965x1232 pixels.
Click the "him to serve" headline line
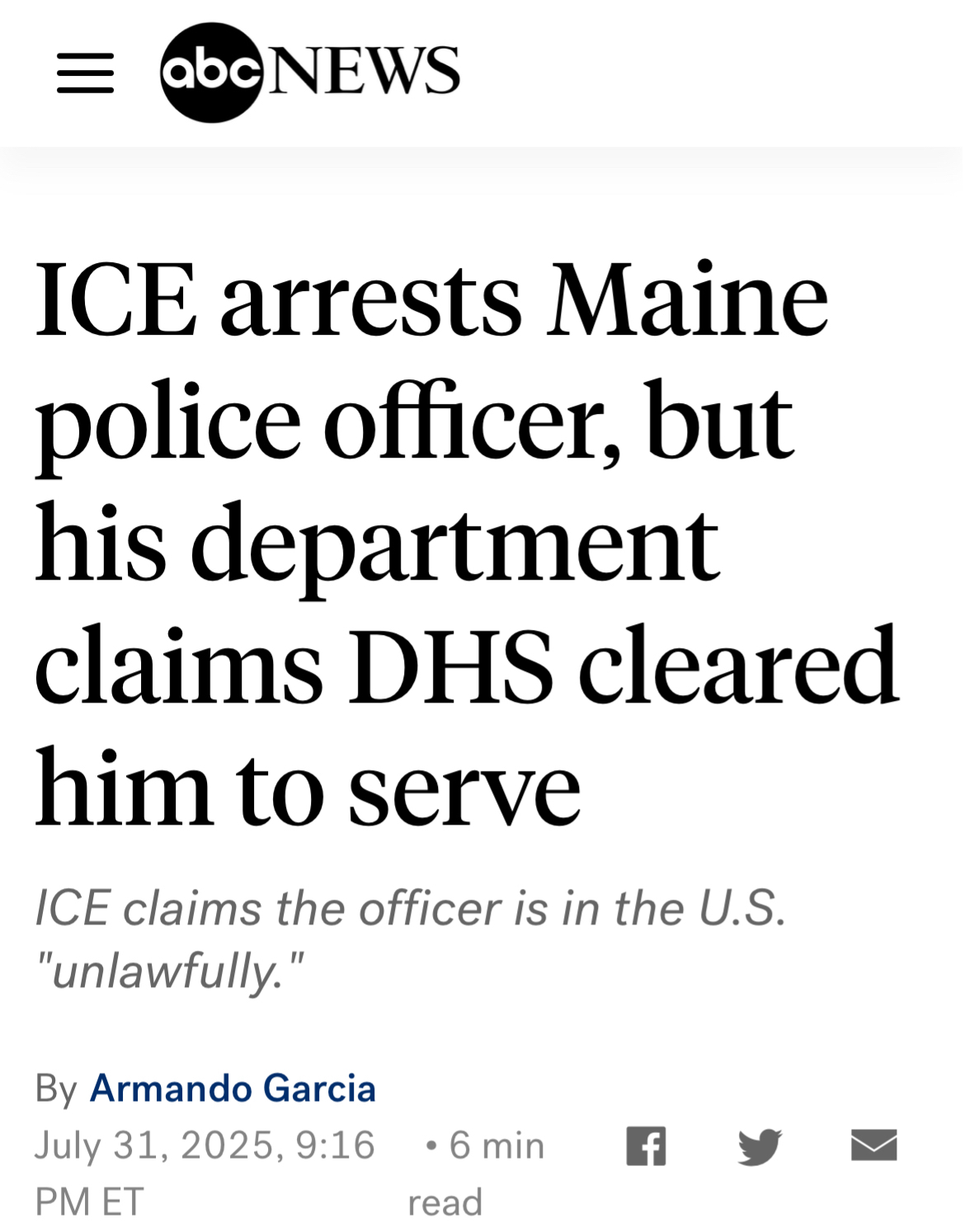(308, 788)
